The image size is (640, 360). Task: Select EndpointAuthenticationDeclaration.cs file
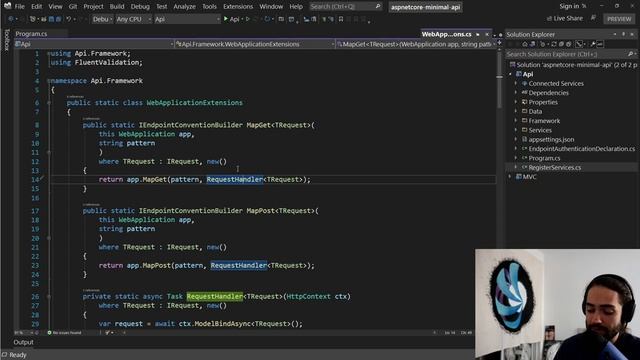tap(582, 149)
